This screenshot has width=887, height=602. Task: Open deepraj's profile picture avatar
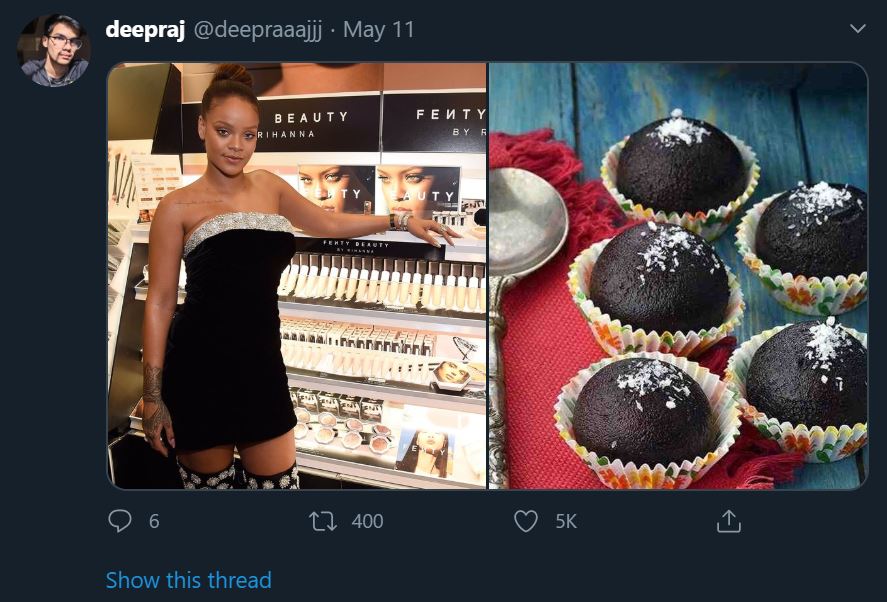tap(54, 50)
